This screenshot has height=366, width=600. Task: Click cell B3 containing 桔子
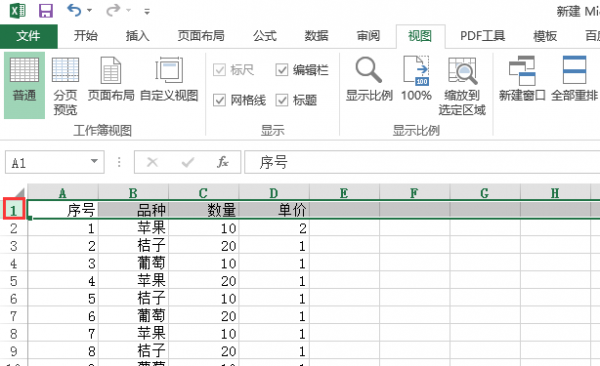[133, 246]
